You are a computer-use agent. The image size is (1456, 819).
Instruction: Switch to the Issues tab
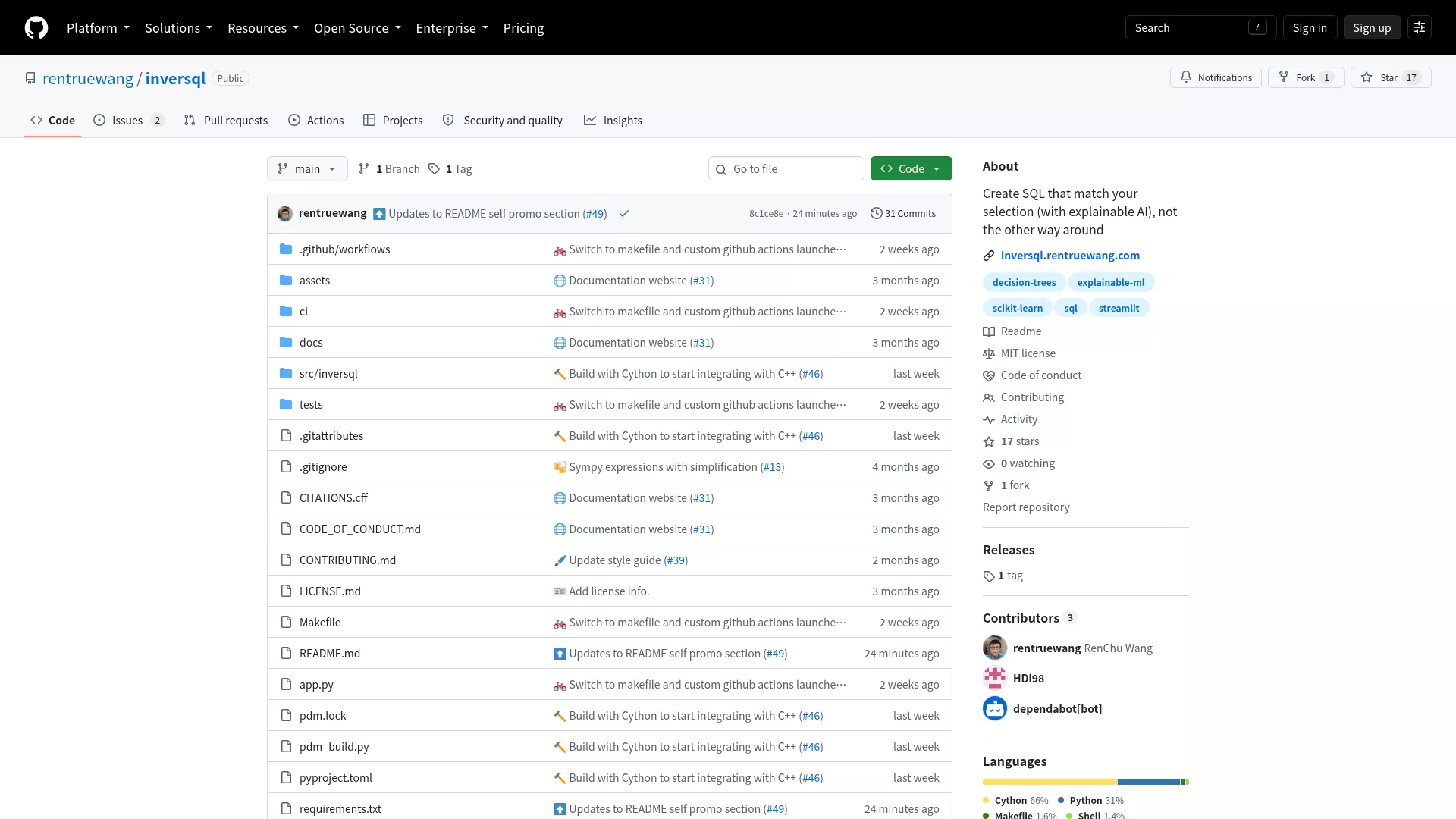coord(128,121)
